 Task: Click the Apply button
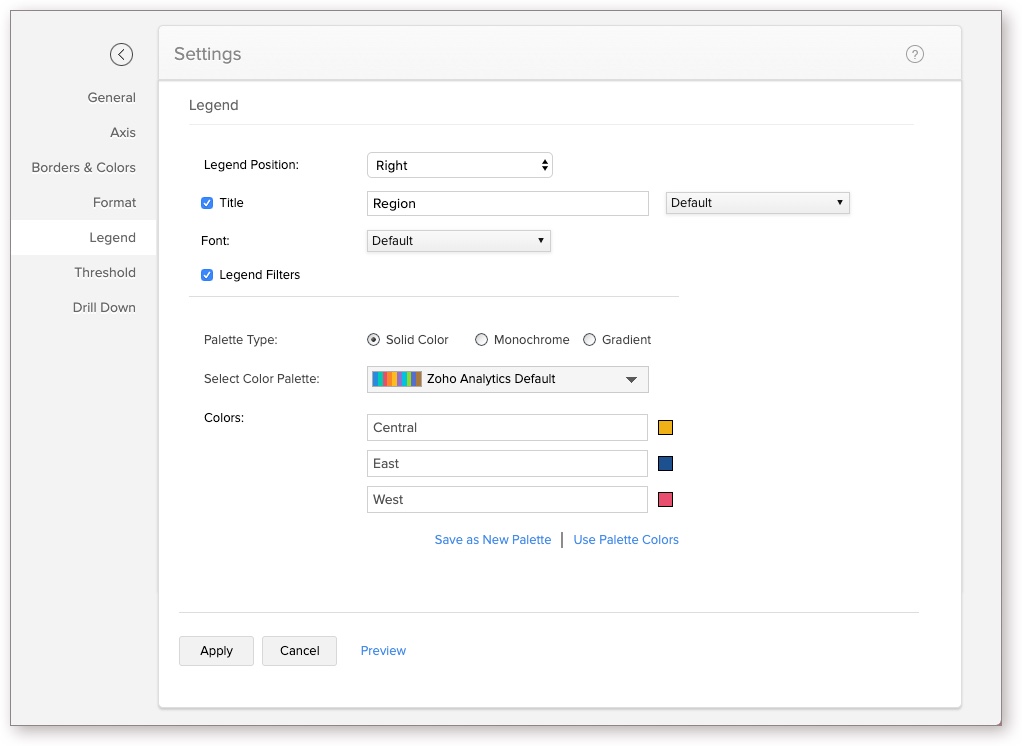point(216,651)
